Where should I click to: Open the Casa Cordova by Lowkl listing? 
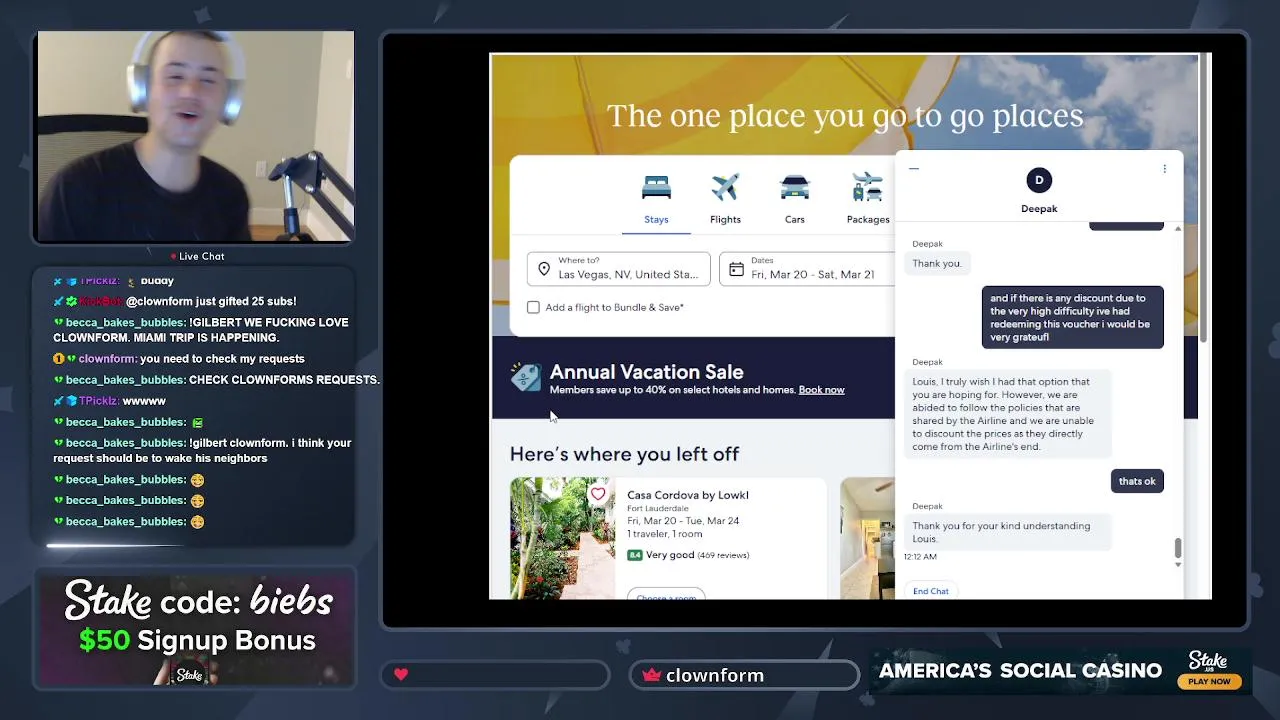[x=687, y=495]
